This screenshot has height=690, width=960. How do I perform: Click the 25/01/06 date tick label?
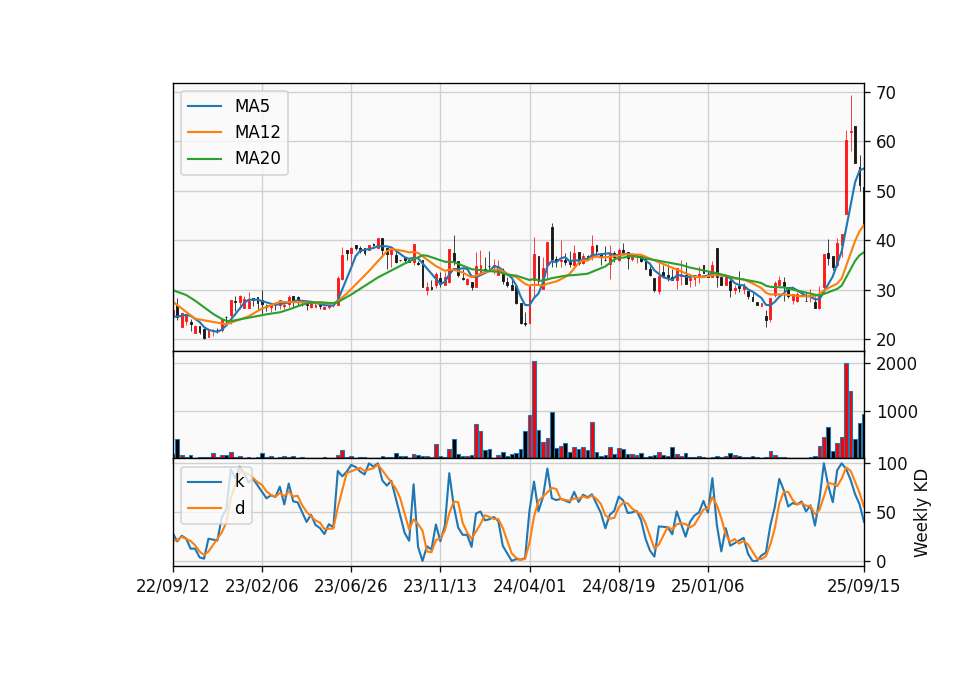click(708, 586)
